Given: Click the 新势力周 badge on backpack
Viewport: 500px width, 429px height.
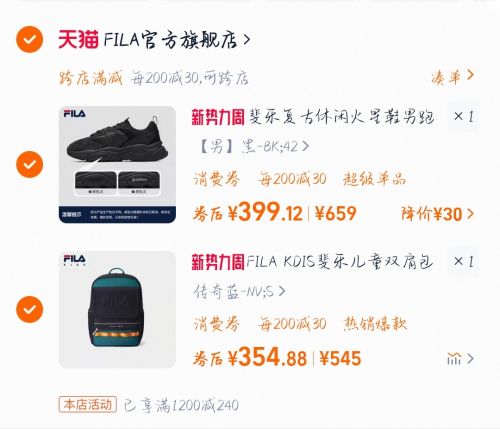Looking at the screenshot, I should tap(218, 262).
